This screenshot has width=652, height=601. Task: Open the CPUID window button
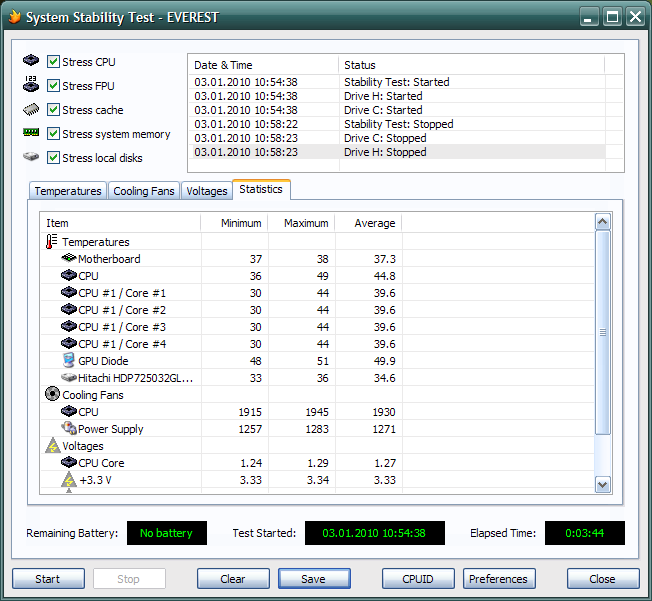click(417, 579)
